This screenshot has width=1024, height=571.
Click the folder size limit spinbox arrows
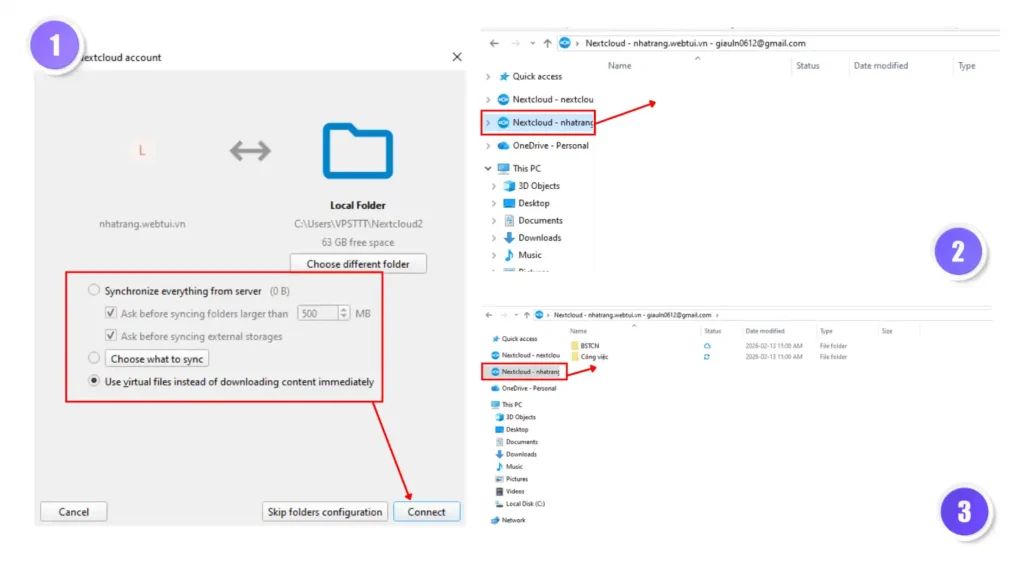[344, 314]
